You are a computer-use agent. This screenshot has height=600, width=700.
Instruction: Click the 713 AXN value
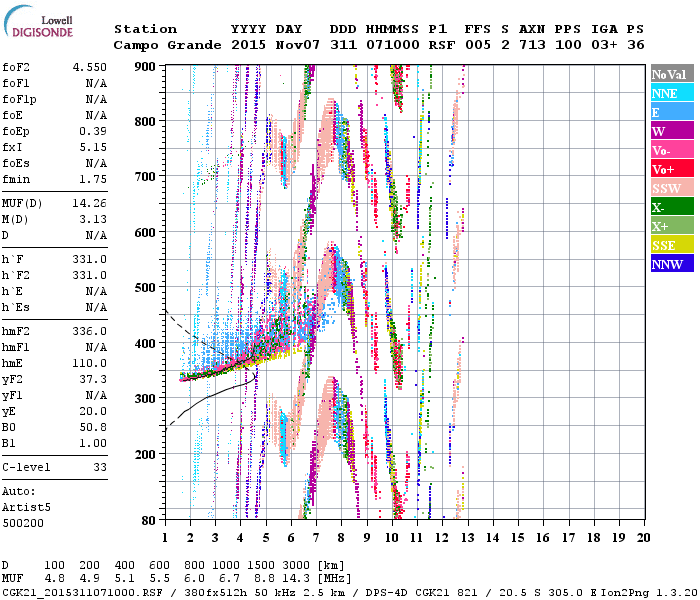coord(532,45)
